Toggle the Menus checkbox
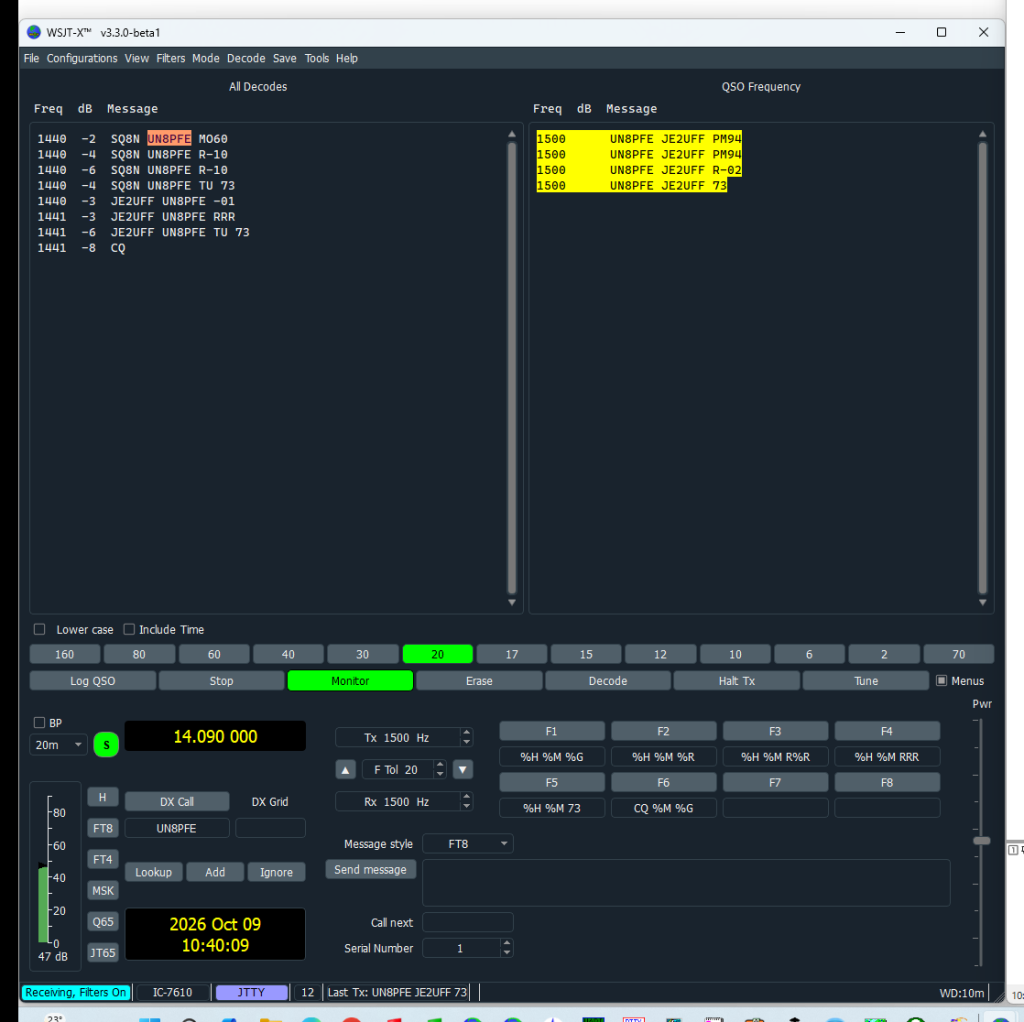 tap(941, 680)
